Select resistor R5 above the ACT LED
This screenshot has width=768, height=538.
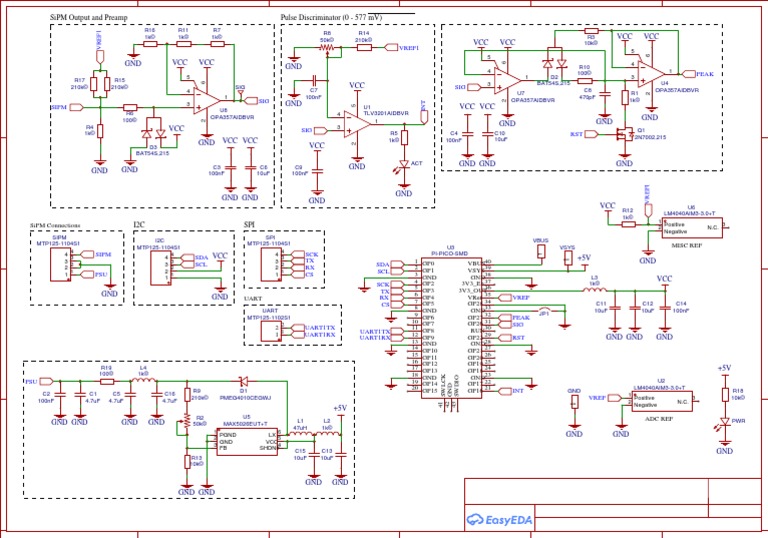[404, 138]
